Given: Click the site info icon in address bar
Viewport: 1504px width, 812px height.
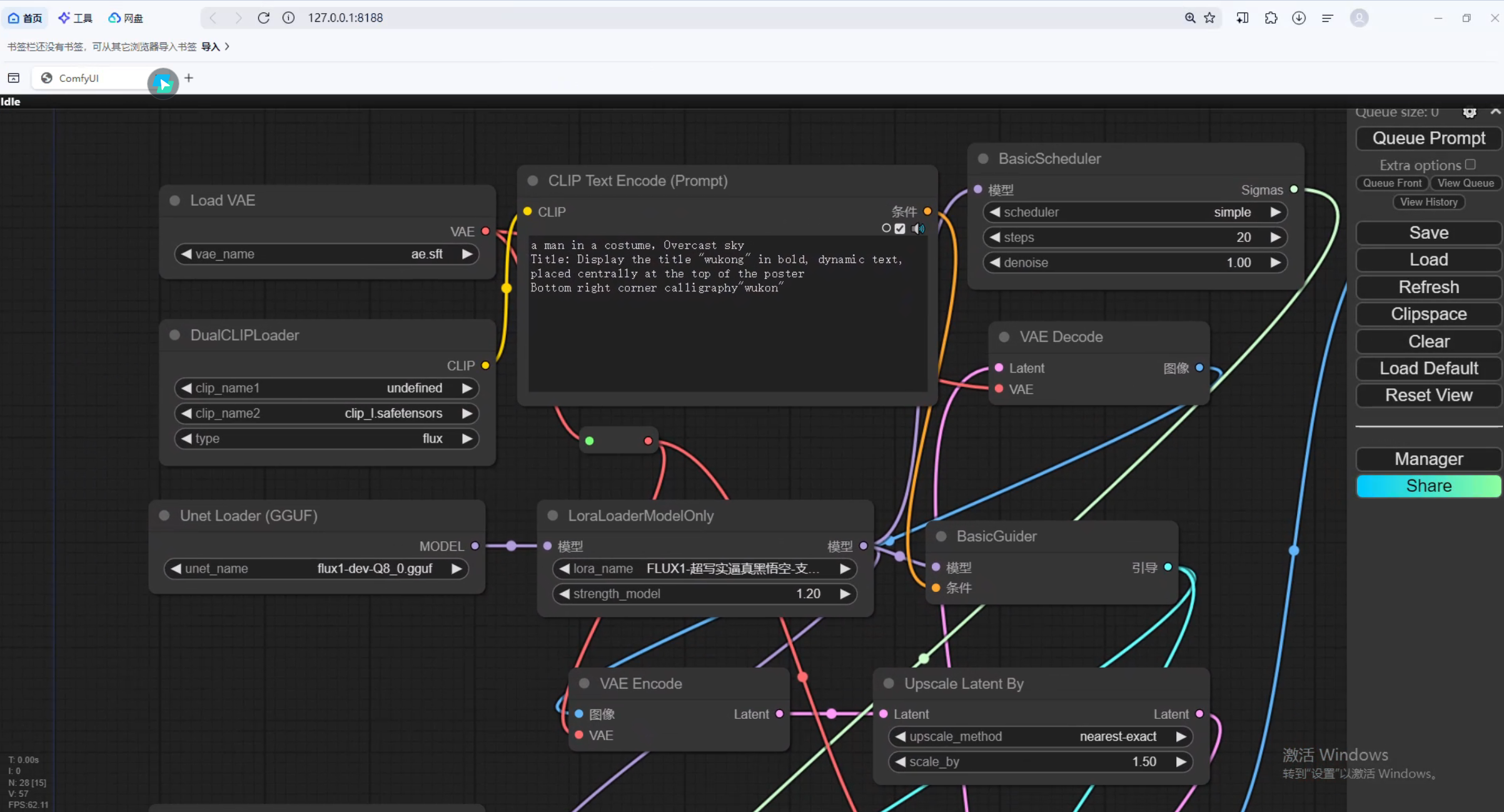Looking at the screenshot, I should 288,18.
